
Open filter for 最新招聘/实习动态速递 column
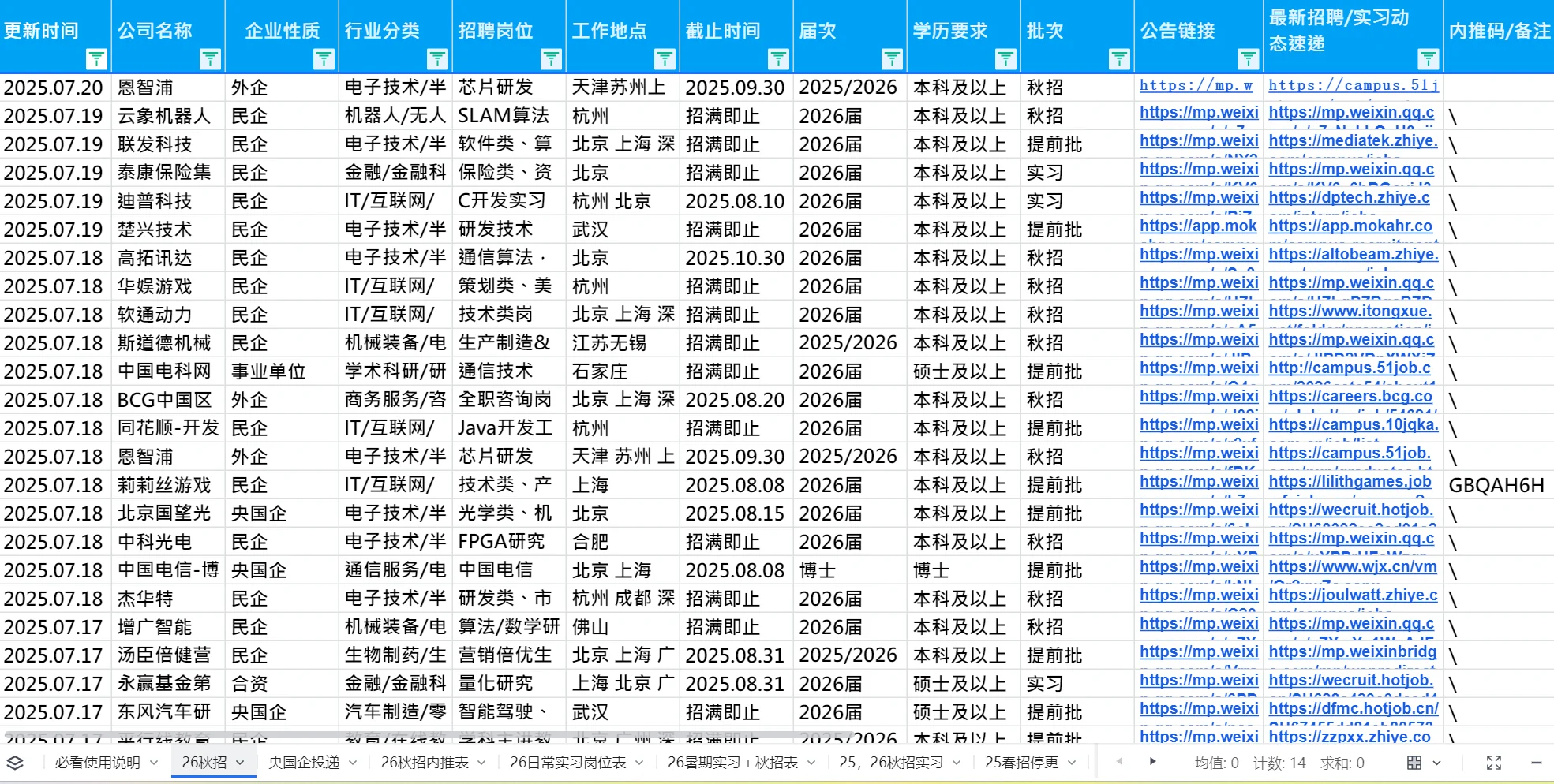[x=1428, y=59]
